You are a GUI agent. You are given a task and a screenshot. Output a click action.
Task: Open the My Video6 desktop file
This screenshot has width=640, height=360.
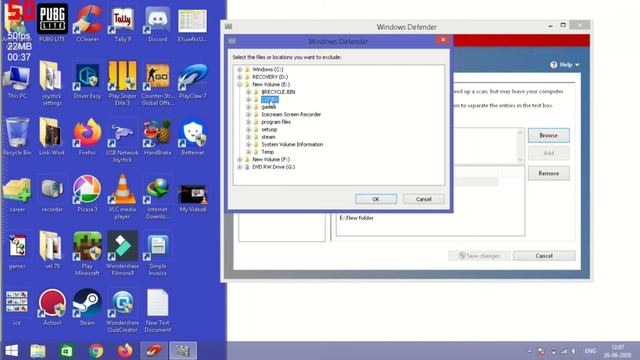(193, 198)
